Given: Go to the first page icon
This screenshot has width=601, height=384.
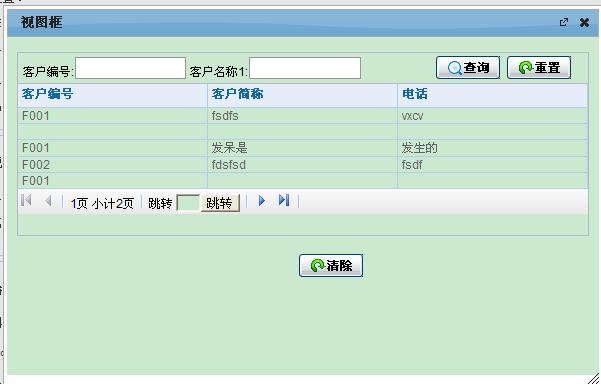Looking at the screenshot, I should click(x=26, y=200).
